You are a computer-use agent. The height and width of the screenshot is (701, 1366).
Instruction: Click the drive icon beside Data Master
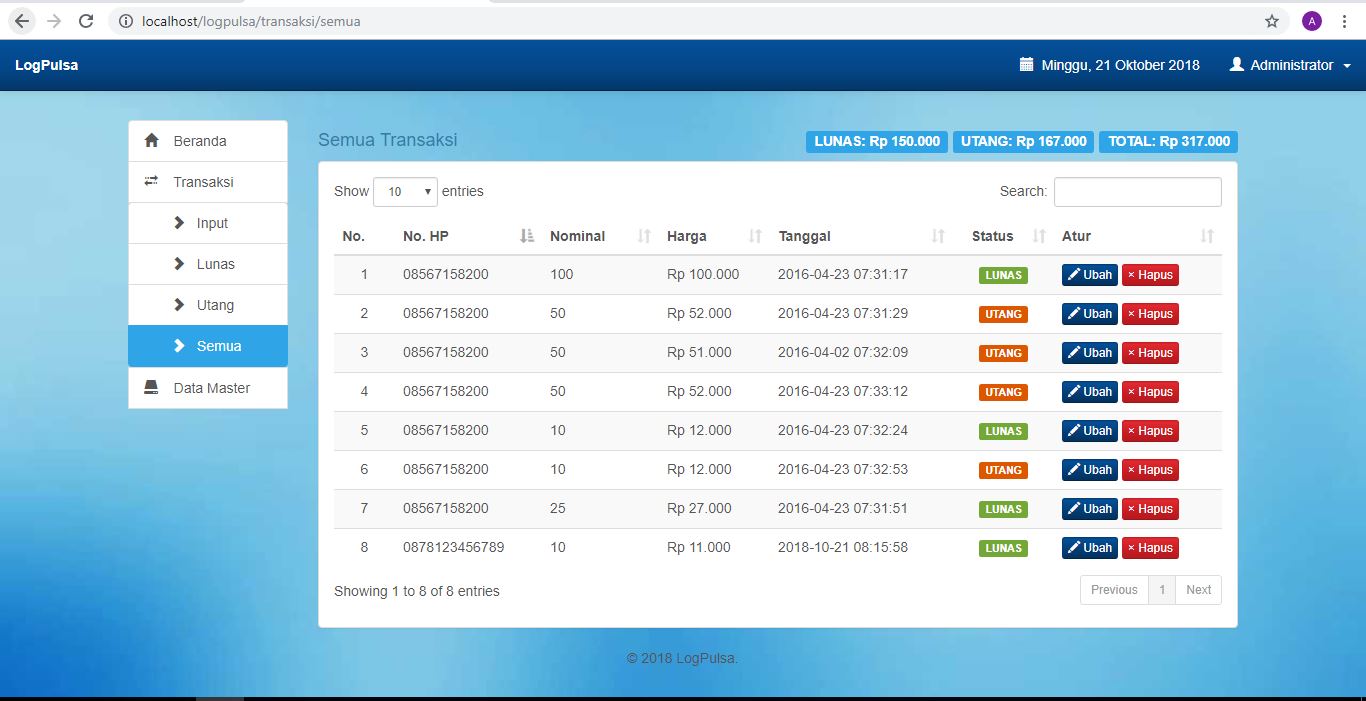(152, 388)
